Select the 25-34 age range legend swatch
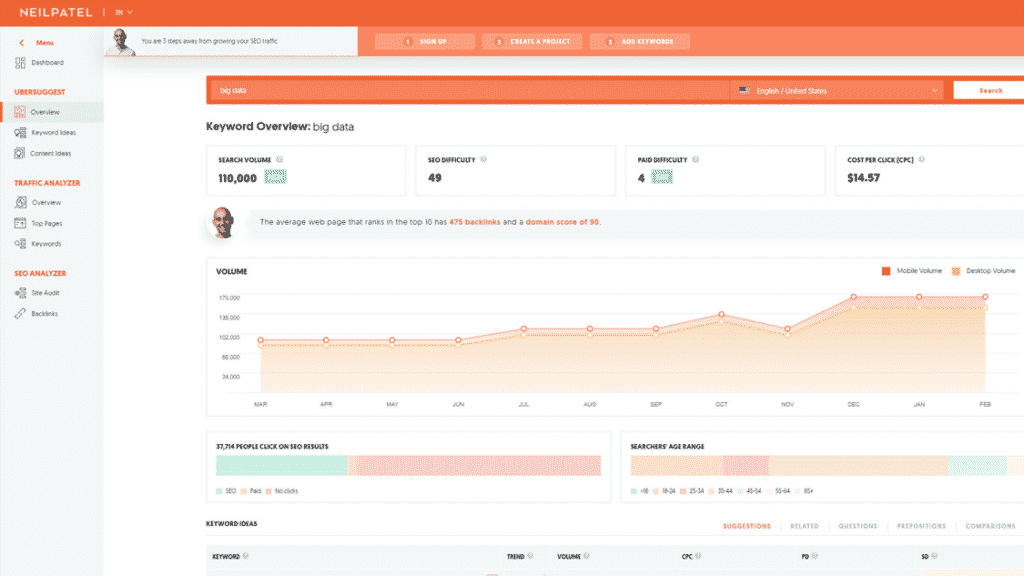This screenshot has width=1024, height=576. click(x=681, y=492)
